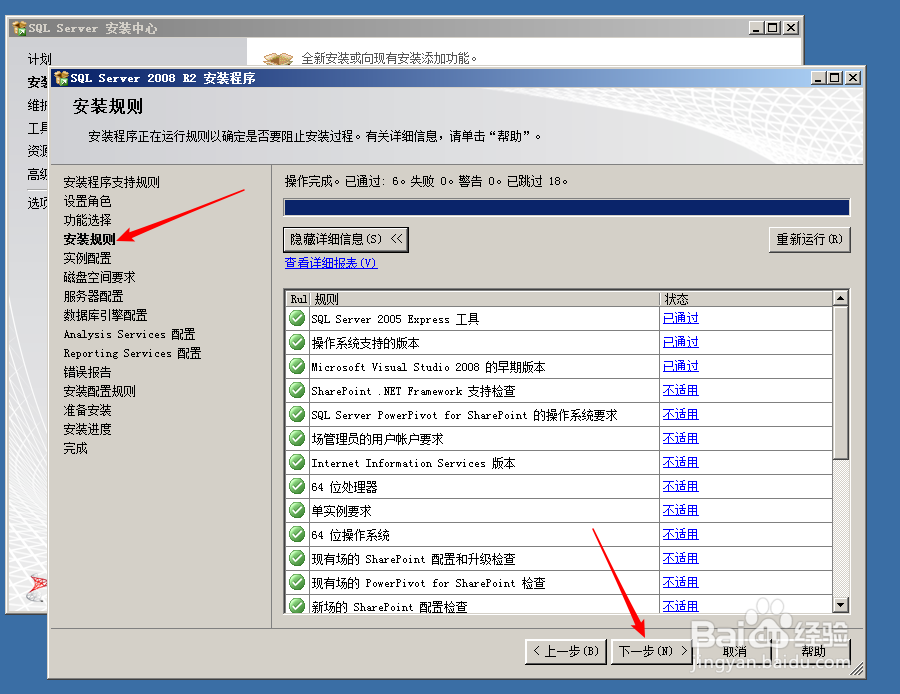Click the SQL Server 安装中心 window title icon
The image size is (900, 694).
[x=20, y=28]
